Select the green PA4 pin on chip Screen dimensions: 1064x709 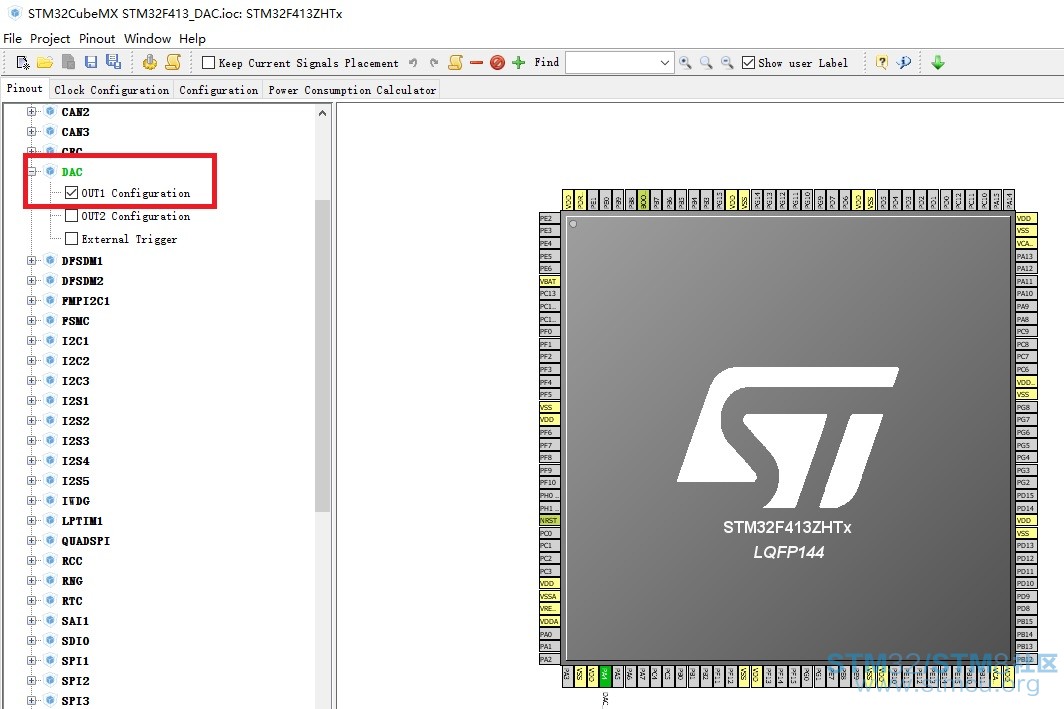pos(605,675)
